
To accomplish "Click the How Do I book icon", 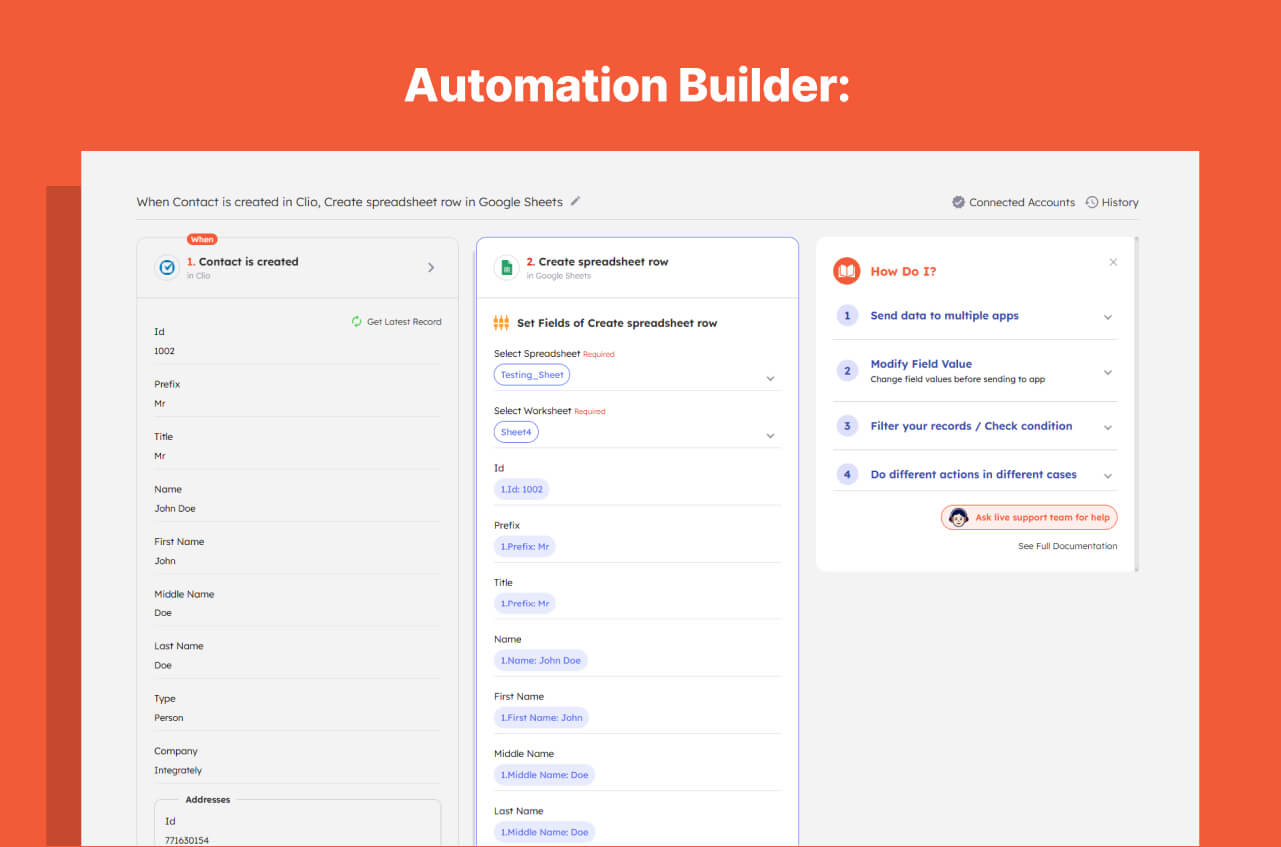I will tap(847, 271).
